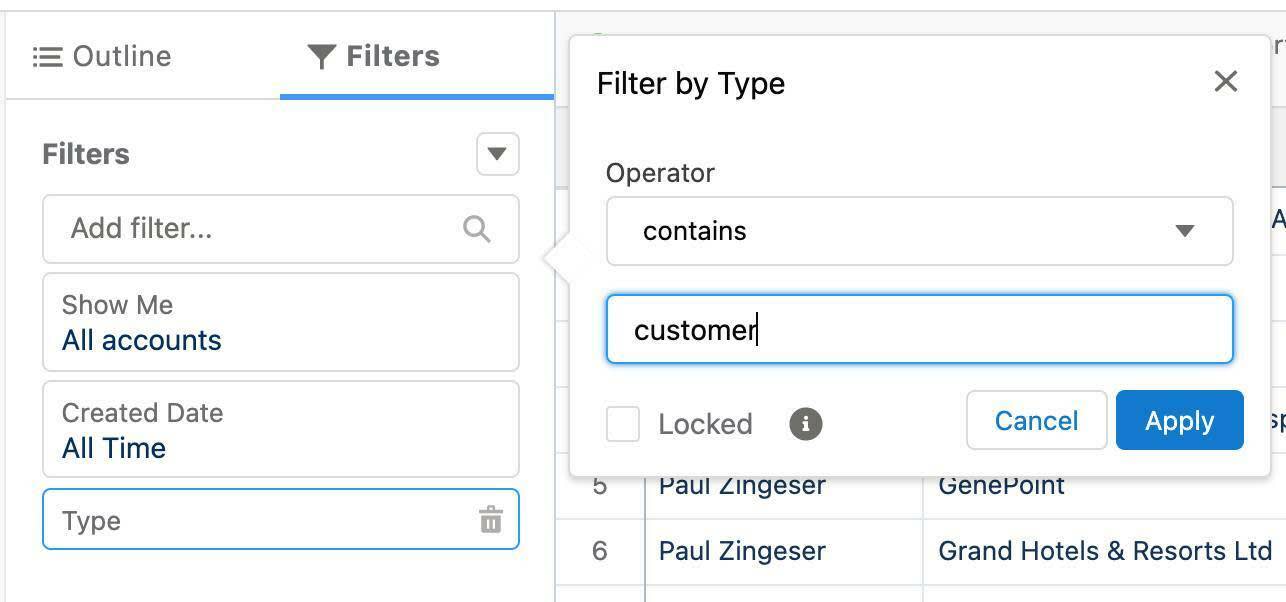
Task: Click the customer text input field
Action: 918,330
